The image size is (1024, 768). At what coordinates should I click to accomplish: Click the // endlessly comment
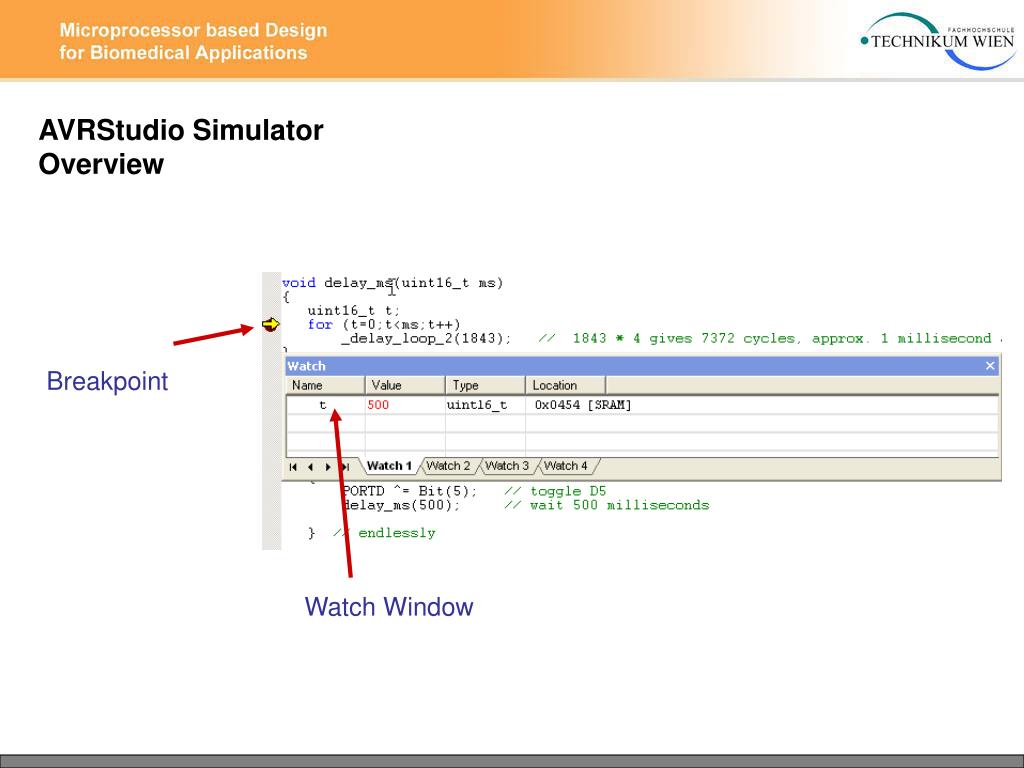384,533
